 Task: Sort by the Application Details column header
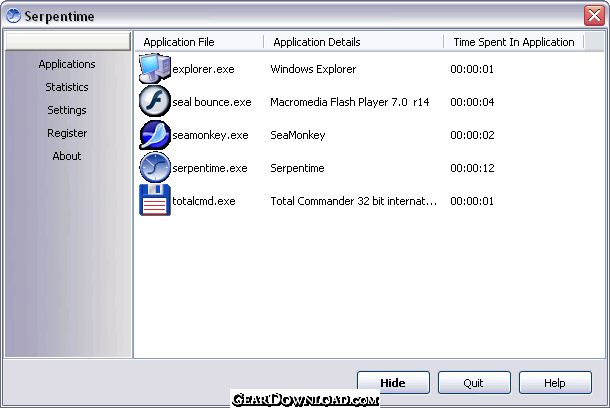[353, 42]
